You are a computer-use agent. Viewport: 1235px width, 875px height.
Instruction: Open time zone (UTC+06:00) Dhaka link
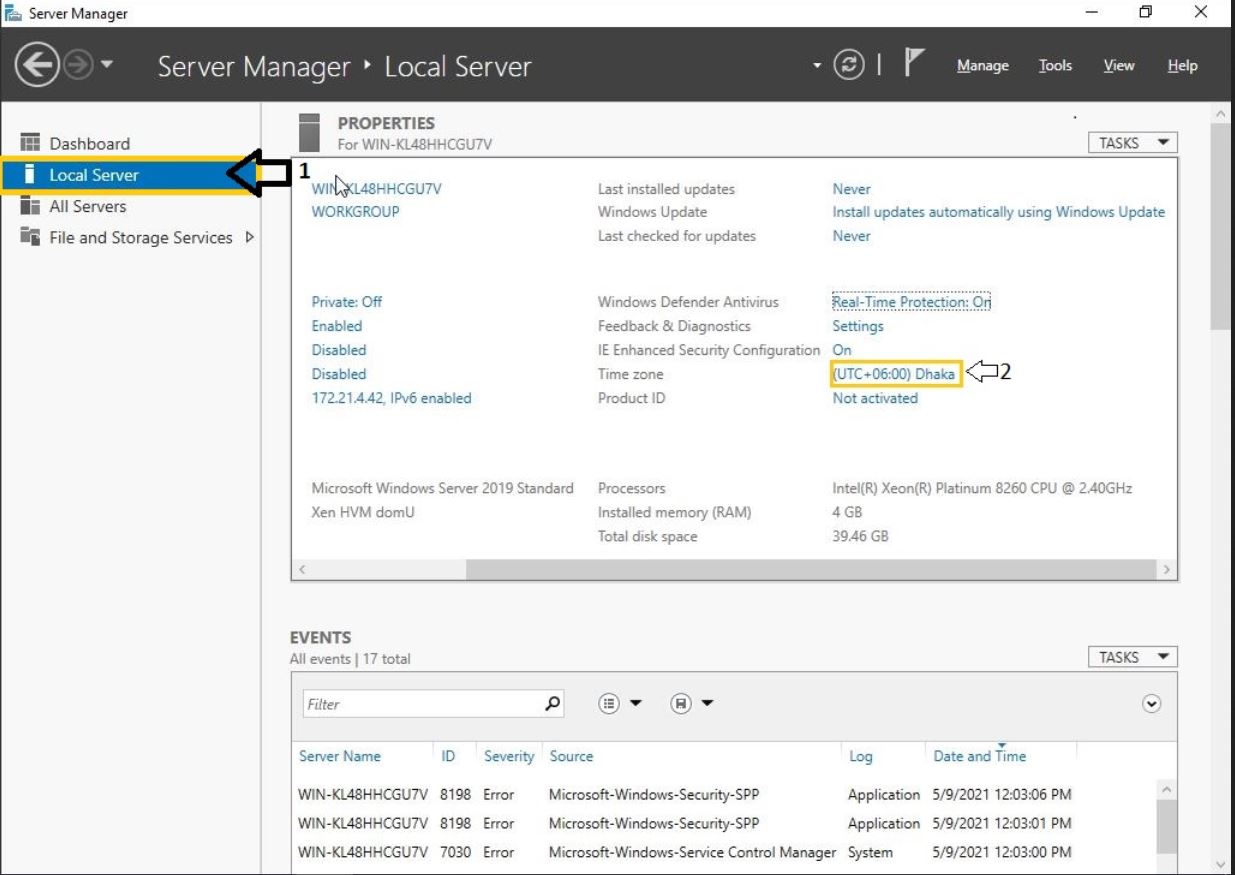(x=894, y=374)
